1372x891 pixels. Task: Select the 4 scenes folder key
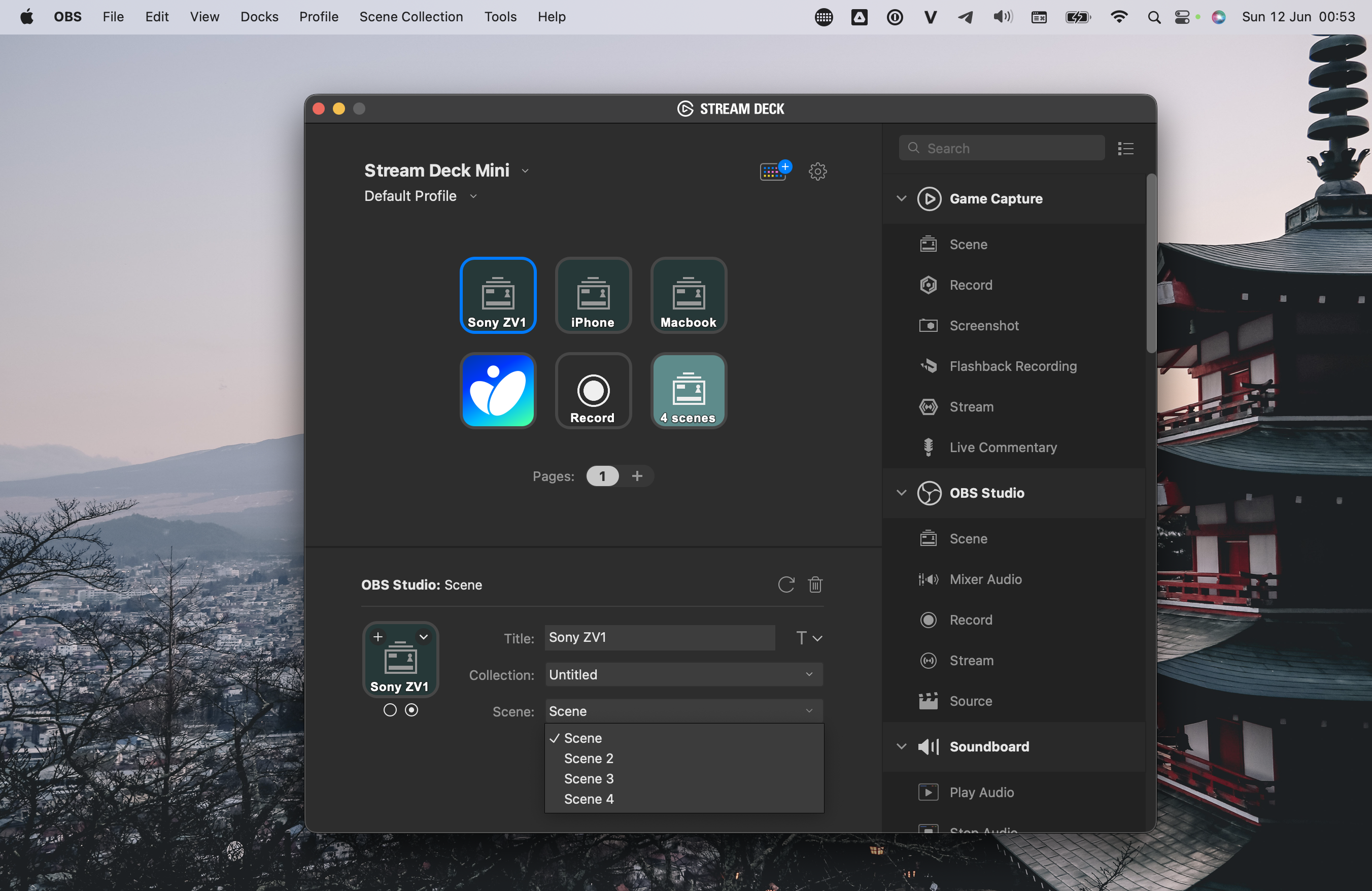[689, 391]
